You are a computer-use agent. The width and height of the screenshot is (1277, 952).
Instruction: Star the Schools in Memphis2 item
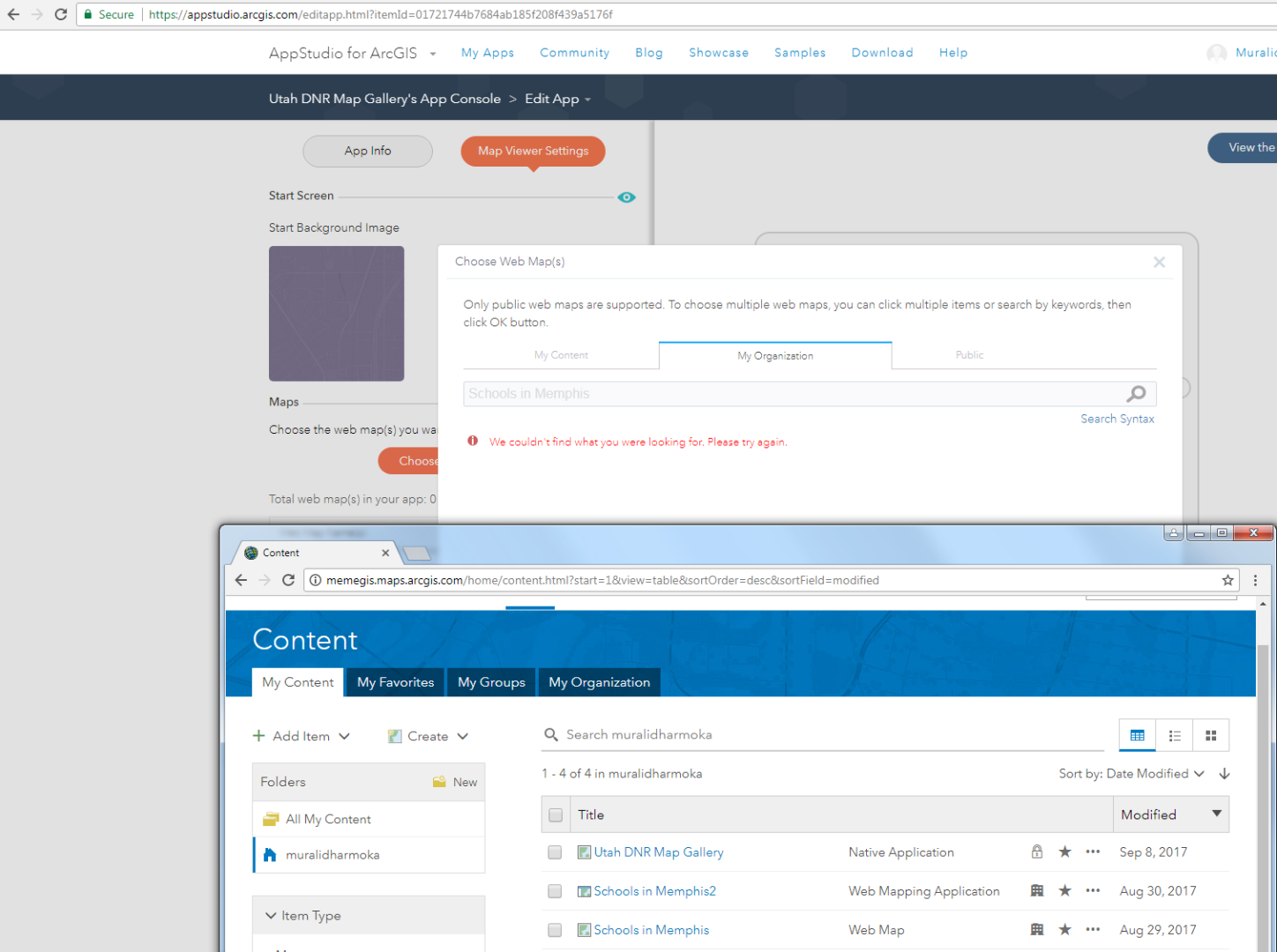tap(1065, 891)
